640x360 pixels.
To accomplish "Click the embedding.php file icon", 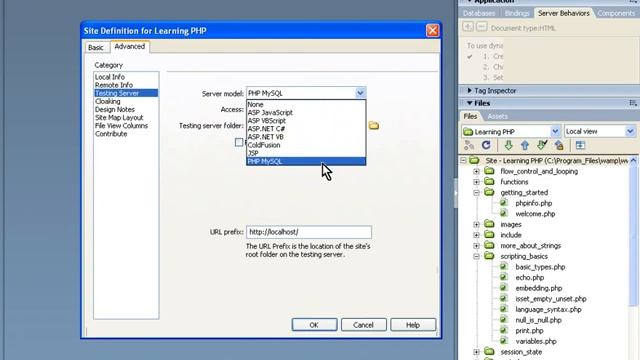I will coord(504,288).
